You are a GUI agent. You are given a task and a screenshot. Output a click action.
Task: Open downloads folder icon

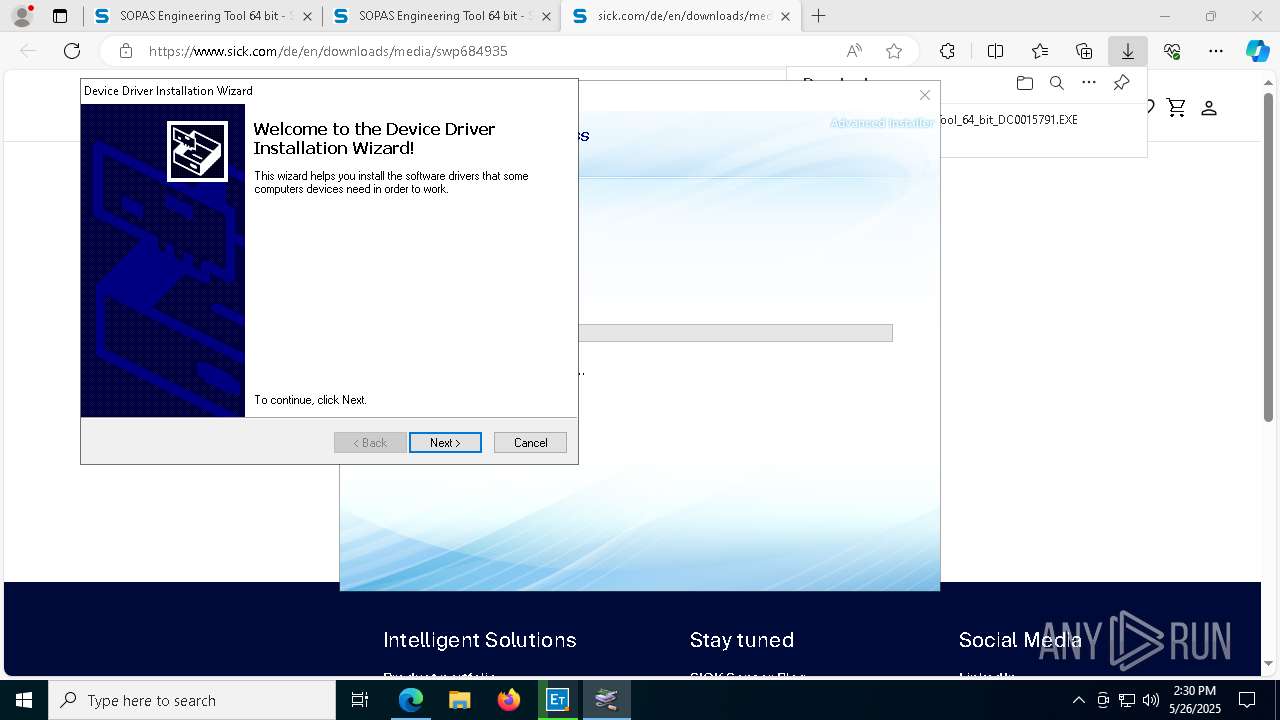1024,83
